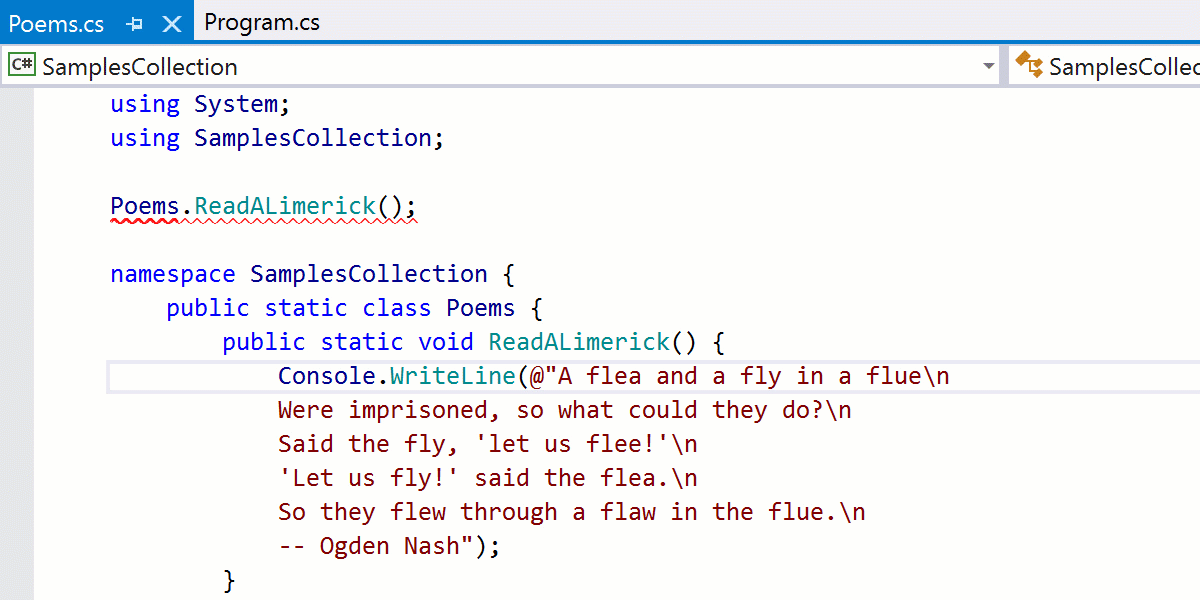The width and height of the screenshot is (1200, 600).
Task: Click the 'class' keyword
Action: pyautogui.click(x=397, y=308)
